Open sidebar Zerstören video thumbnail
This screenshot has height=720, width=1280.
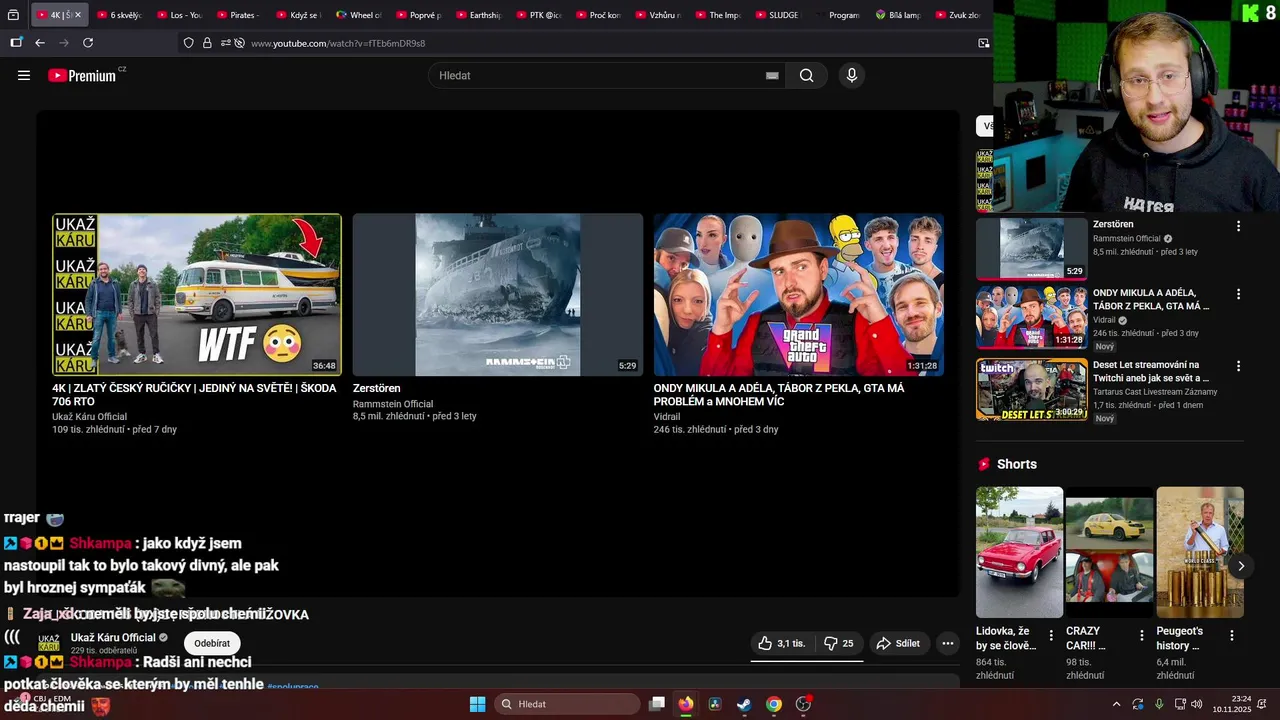pos(1032,248)
